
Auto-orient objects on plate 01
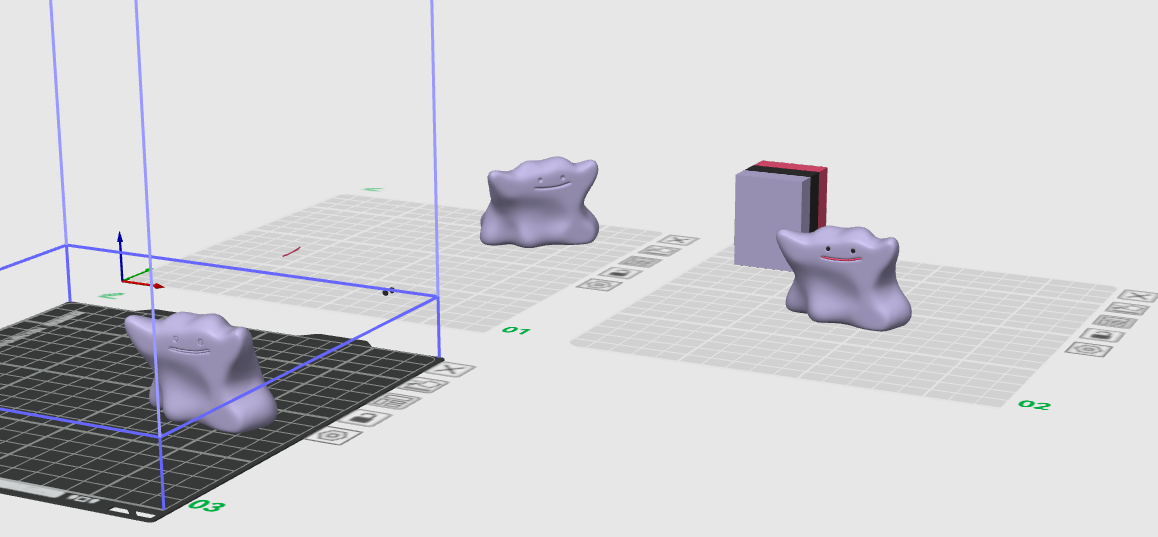658,251
